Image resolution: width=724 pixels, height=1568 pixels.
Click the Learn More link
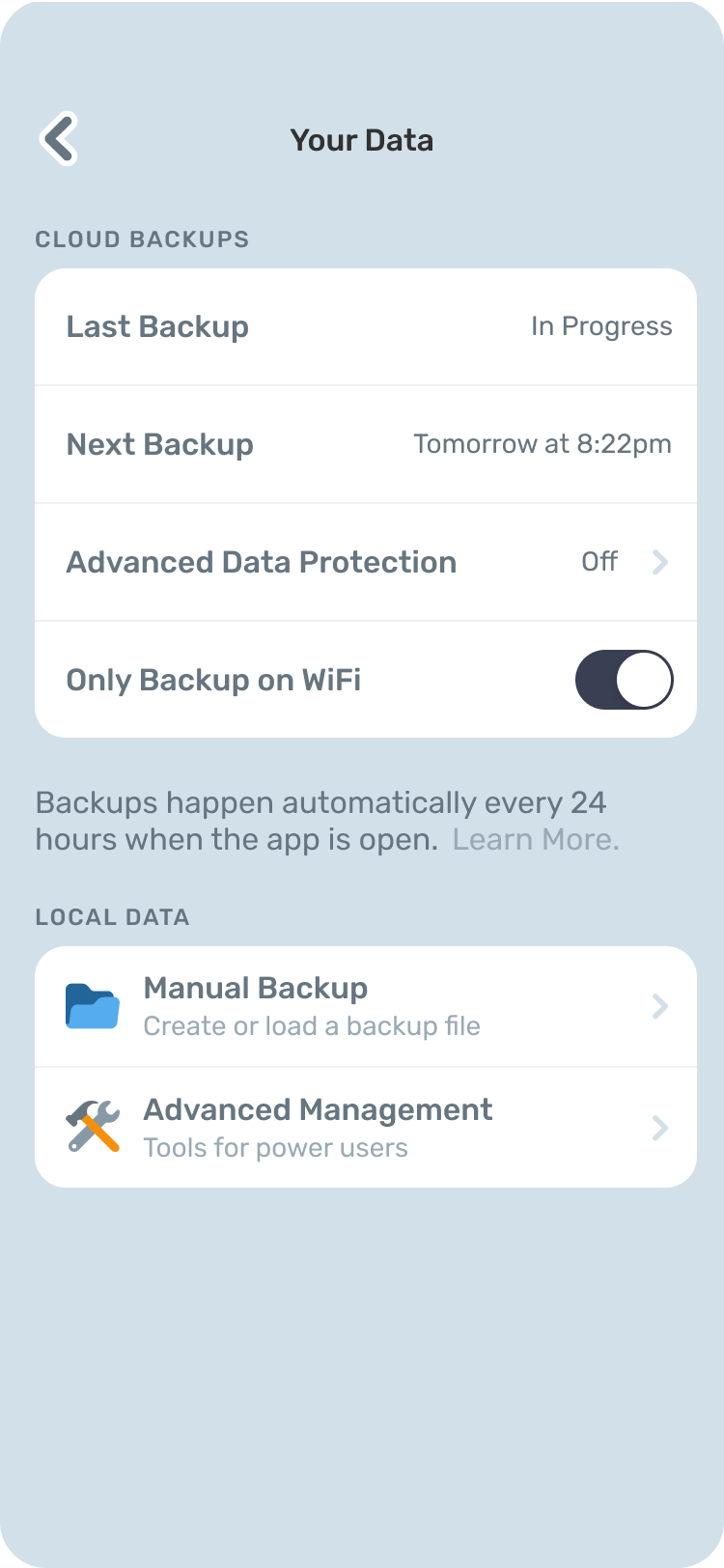pyautogui.click(x=536, y=839)
